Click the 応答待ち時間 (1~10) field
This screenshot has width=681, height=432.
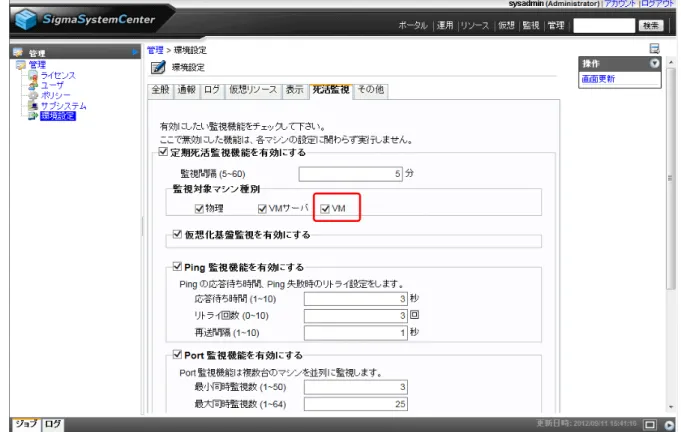356,299
